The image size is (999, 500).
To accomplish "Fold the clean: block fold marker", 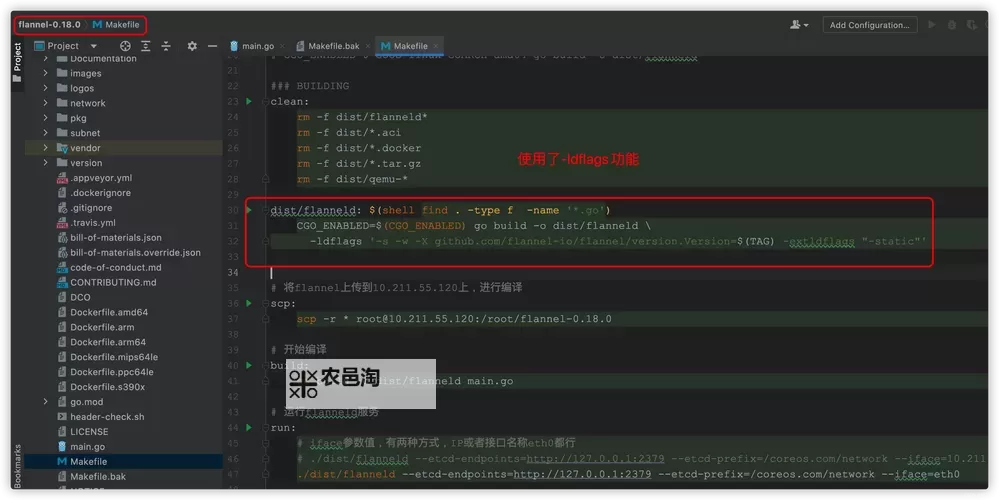I will [266, 101].
